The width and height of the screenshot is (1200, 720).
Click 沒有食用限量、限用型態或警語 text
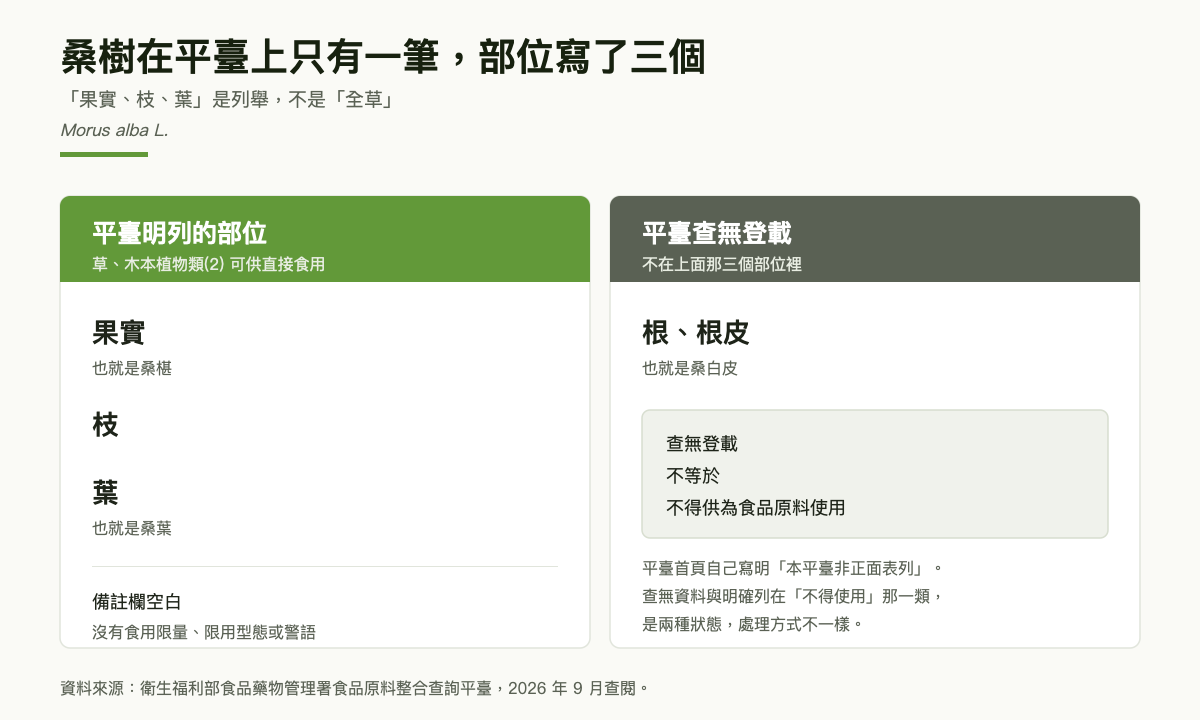click(x=204, y=632)
